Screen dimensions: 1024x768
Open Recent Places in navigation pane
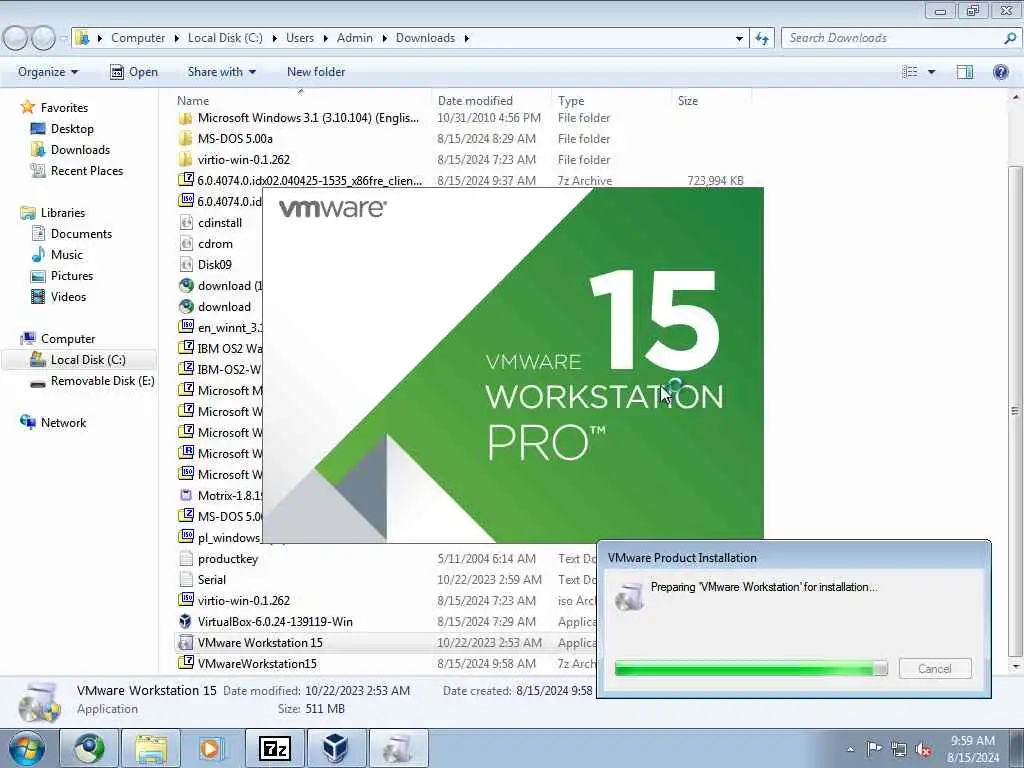86,170
